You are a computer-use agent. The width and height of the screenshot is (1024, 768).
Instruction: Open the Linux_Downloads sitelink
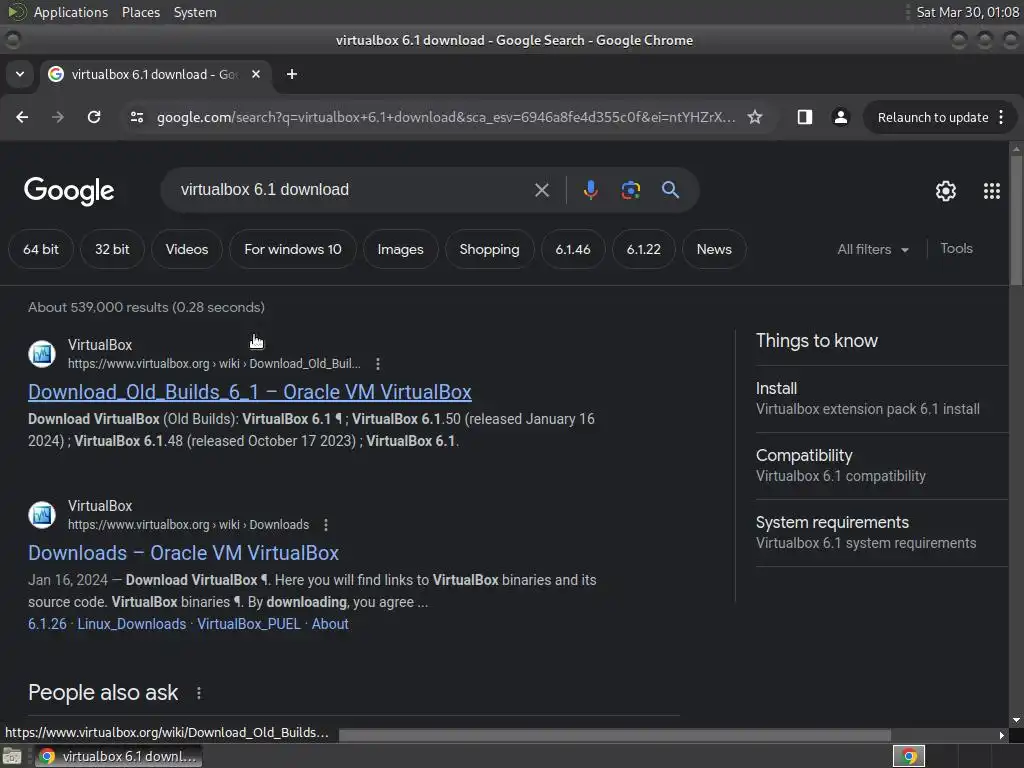(x=132, y=624)
